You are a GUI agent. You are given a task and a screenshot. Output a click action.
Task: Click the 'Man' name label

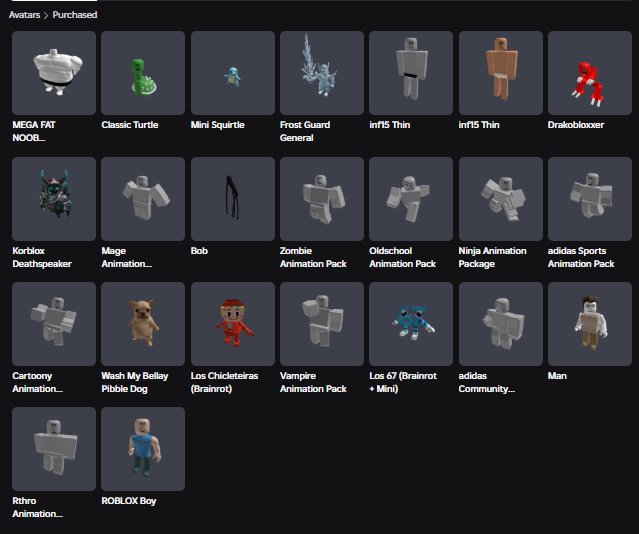pyautogui.click(x=557, y=376)
